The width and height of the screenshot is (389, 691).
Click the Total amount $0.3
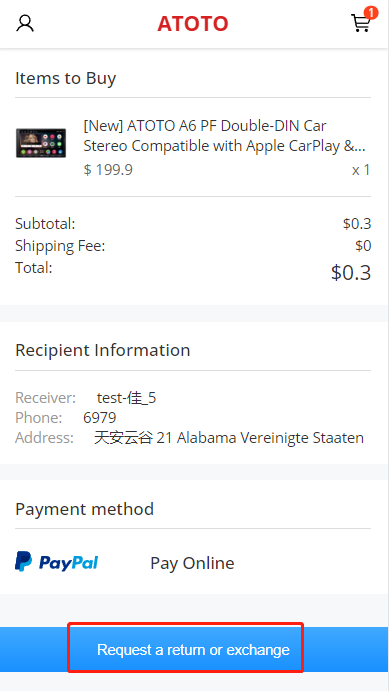click(x=351, y=273)
